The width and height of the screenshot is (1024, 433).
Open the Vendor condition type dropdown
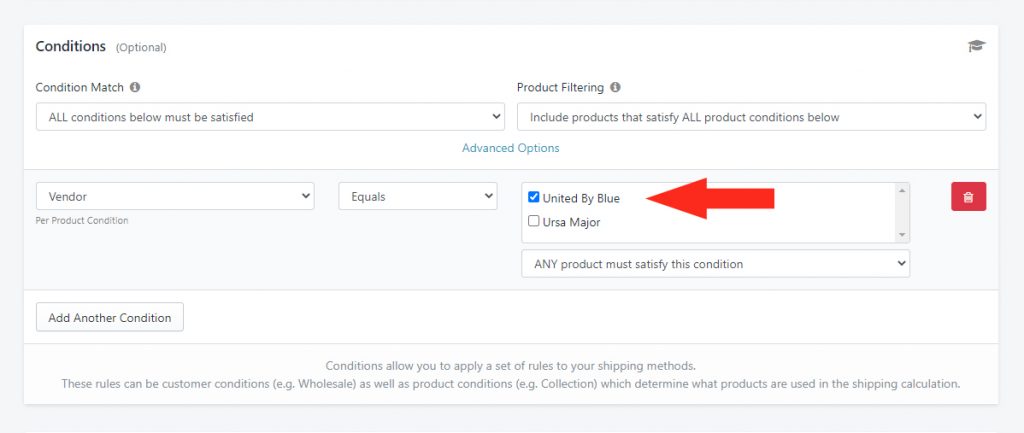pos(175,196)
